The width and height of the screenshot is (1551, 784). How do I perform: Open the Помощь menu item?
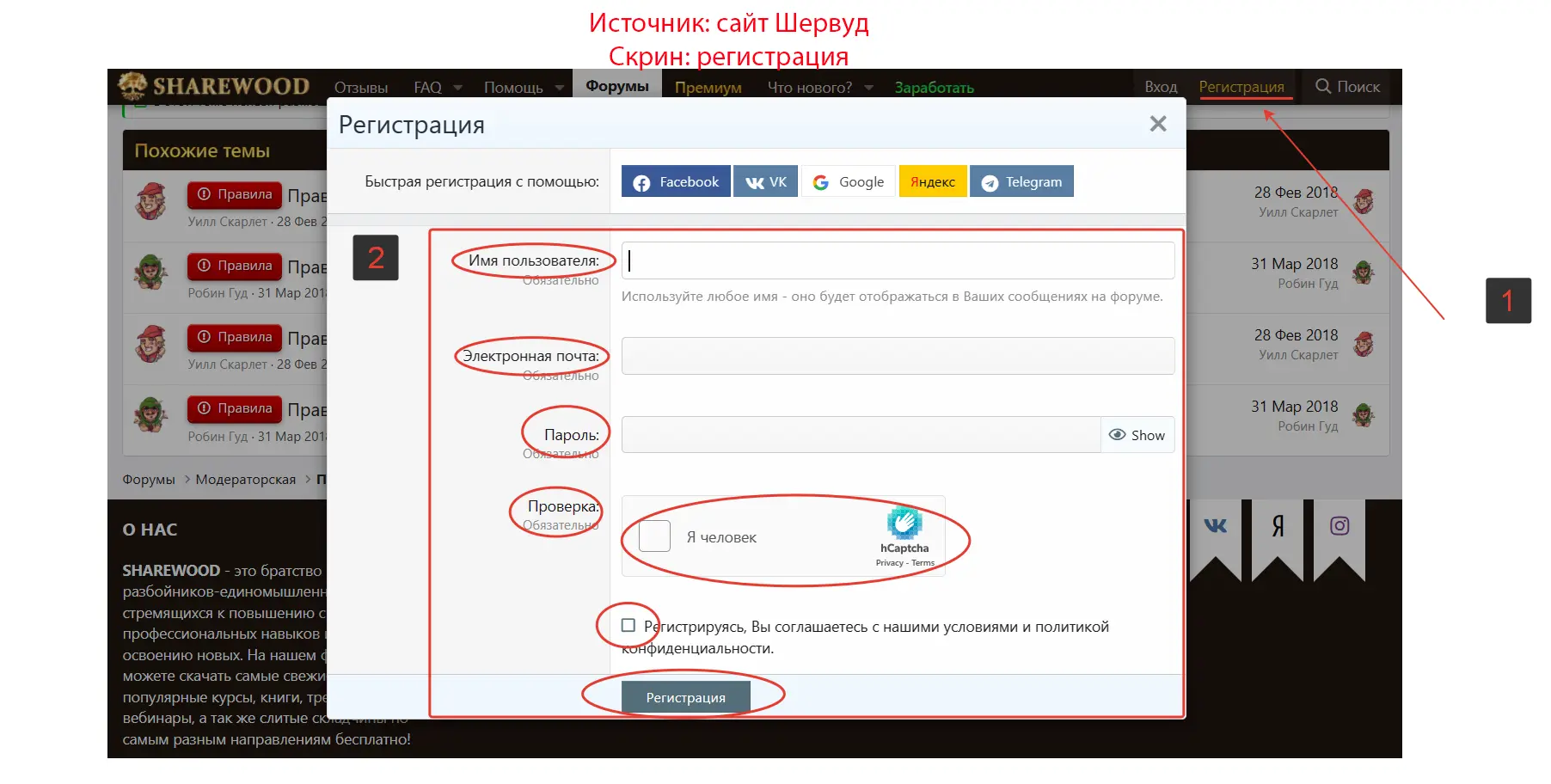coord(513,88)
